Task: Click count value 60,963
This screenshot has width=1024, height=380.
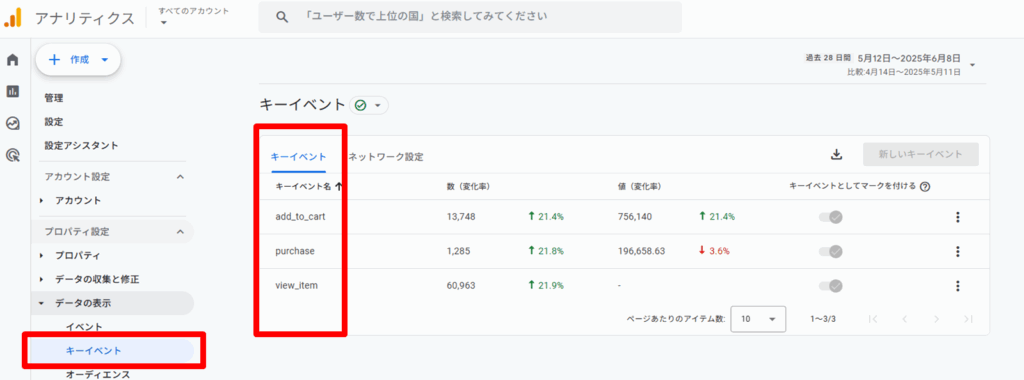Action: pyautogui.click(x=462, y=285)
